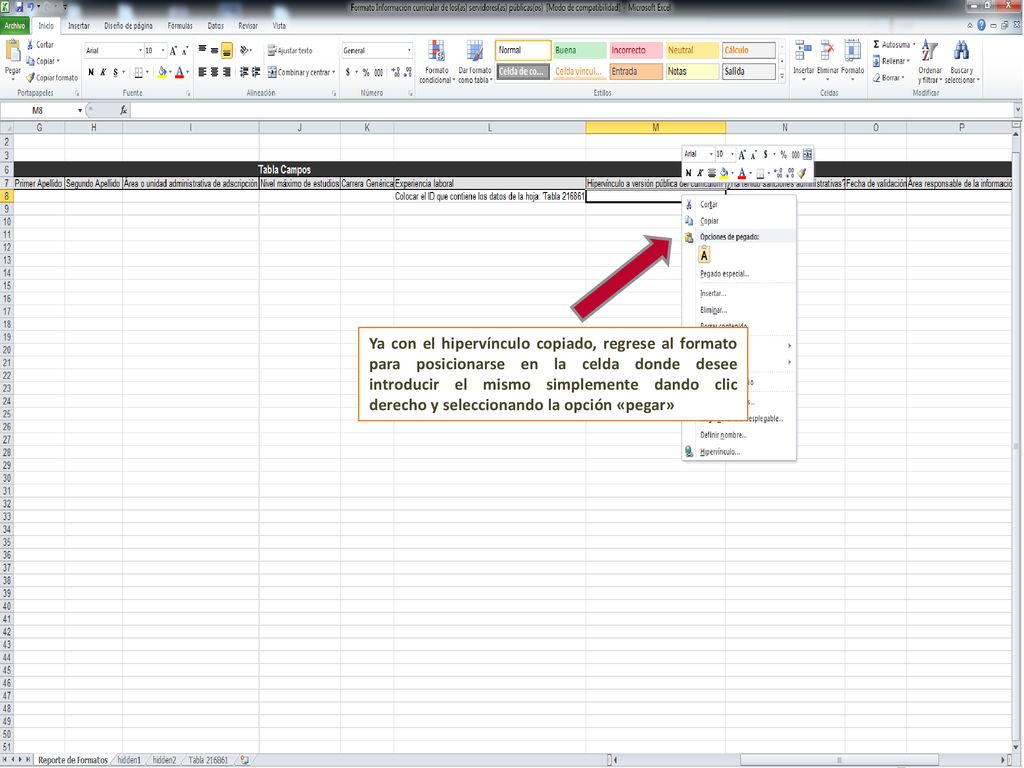1024x768 pixels.
Task: Click format painter in mini toolbar
Action: [801, 173]
